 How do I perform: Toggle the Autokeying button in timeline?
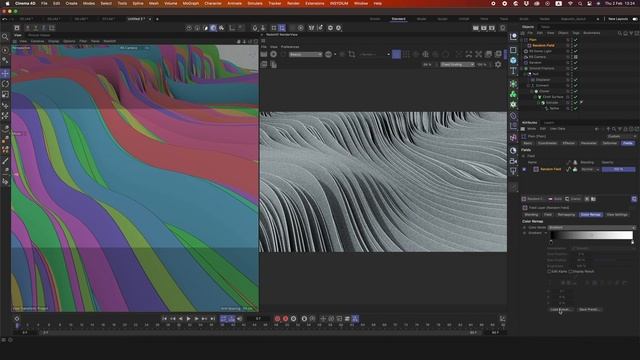pos(285,318)
